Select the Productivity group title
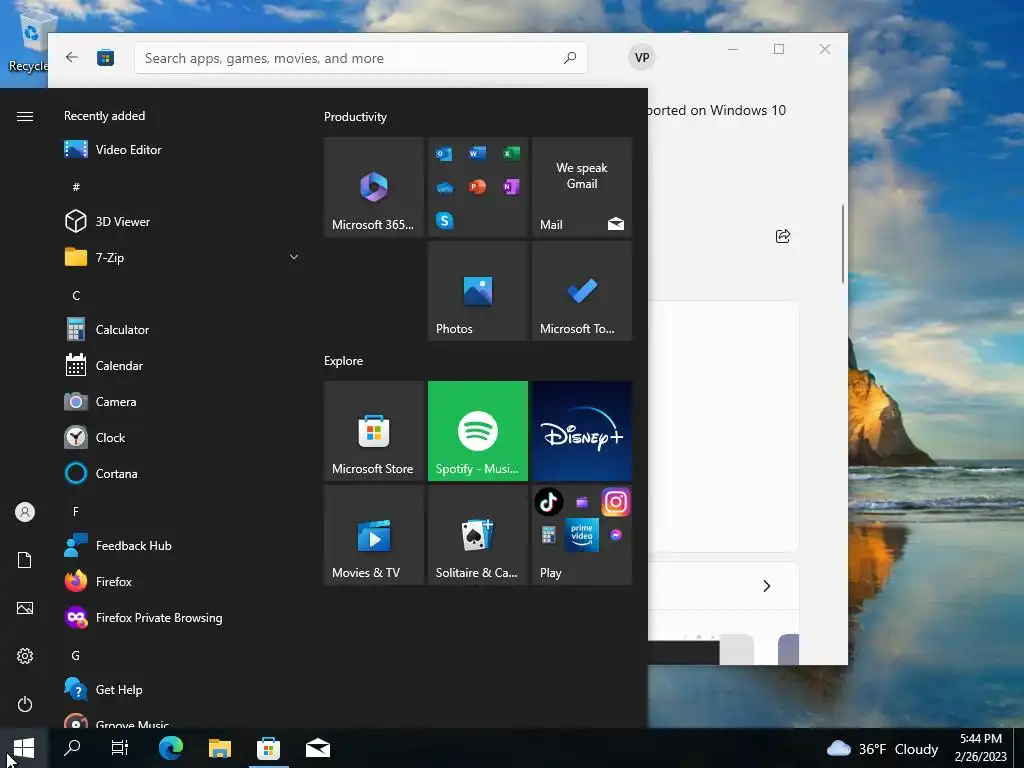Screen dimensions: 1024x768 coord(355,117)
